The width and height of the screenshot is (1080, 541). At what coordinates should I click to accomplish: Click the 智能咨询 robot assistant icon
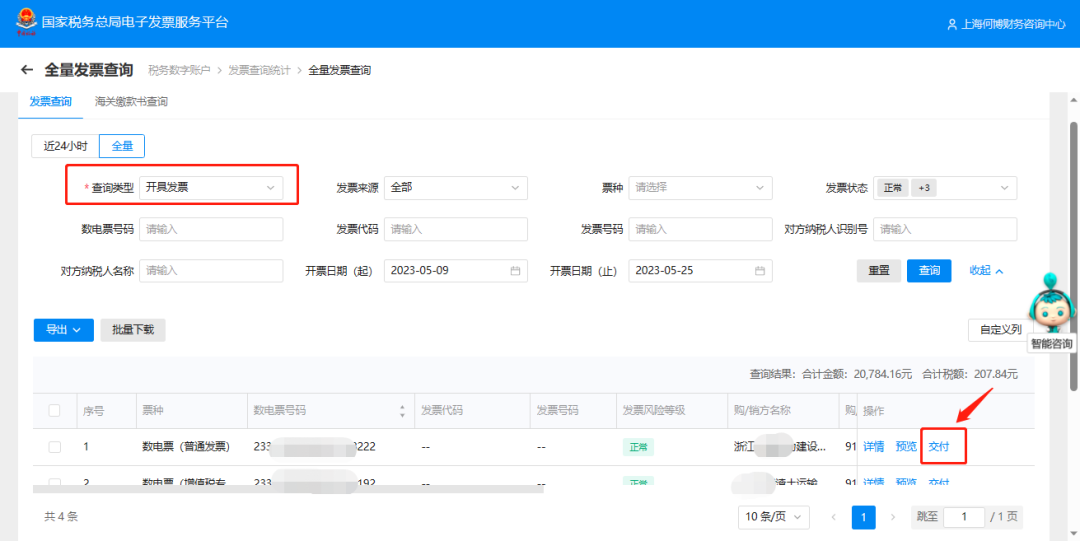1051,307
